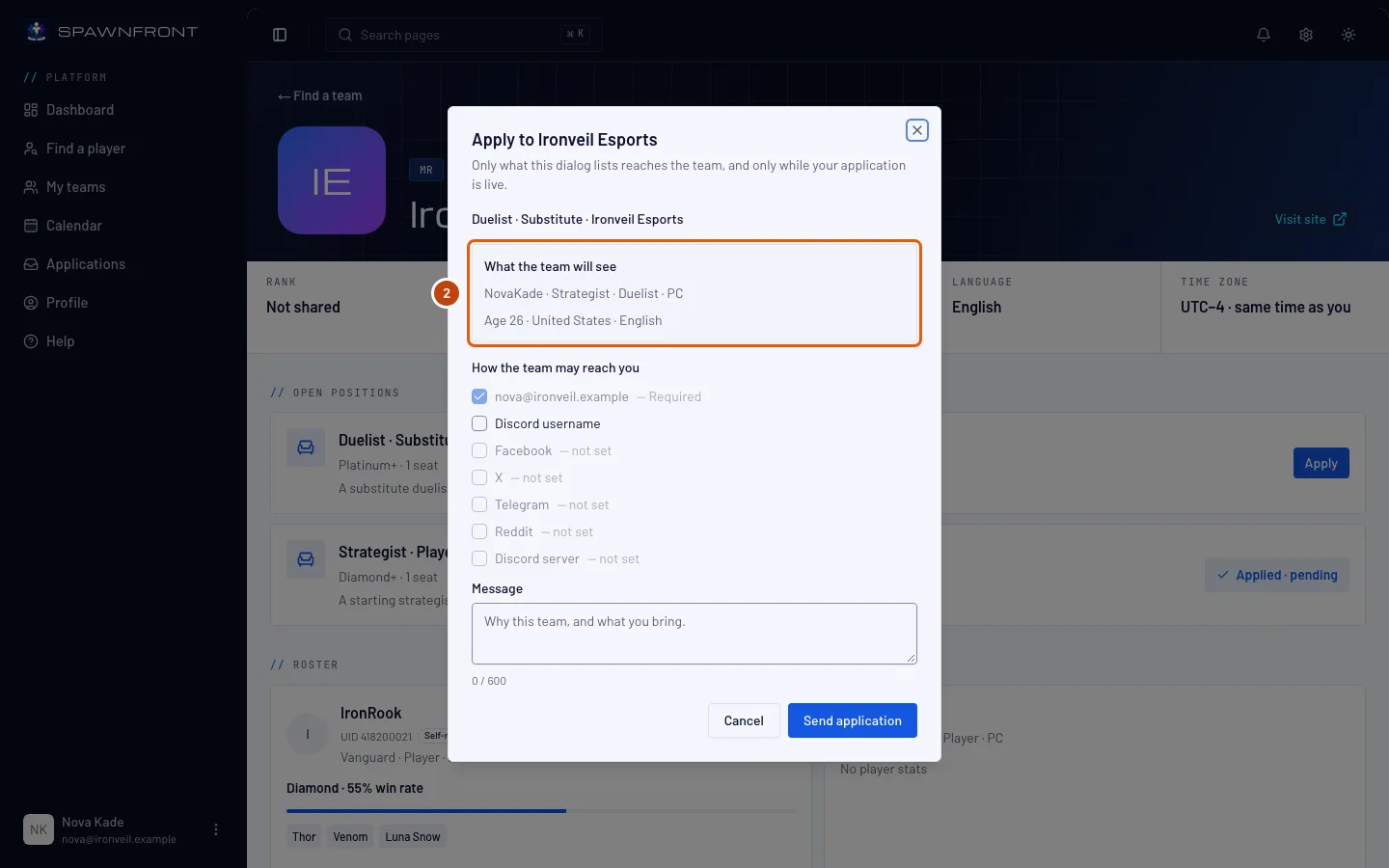Screen dimensions: 1389x868
Task: Open My teams page
Action: (x=123, y=187)
